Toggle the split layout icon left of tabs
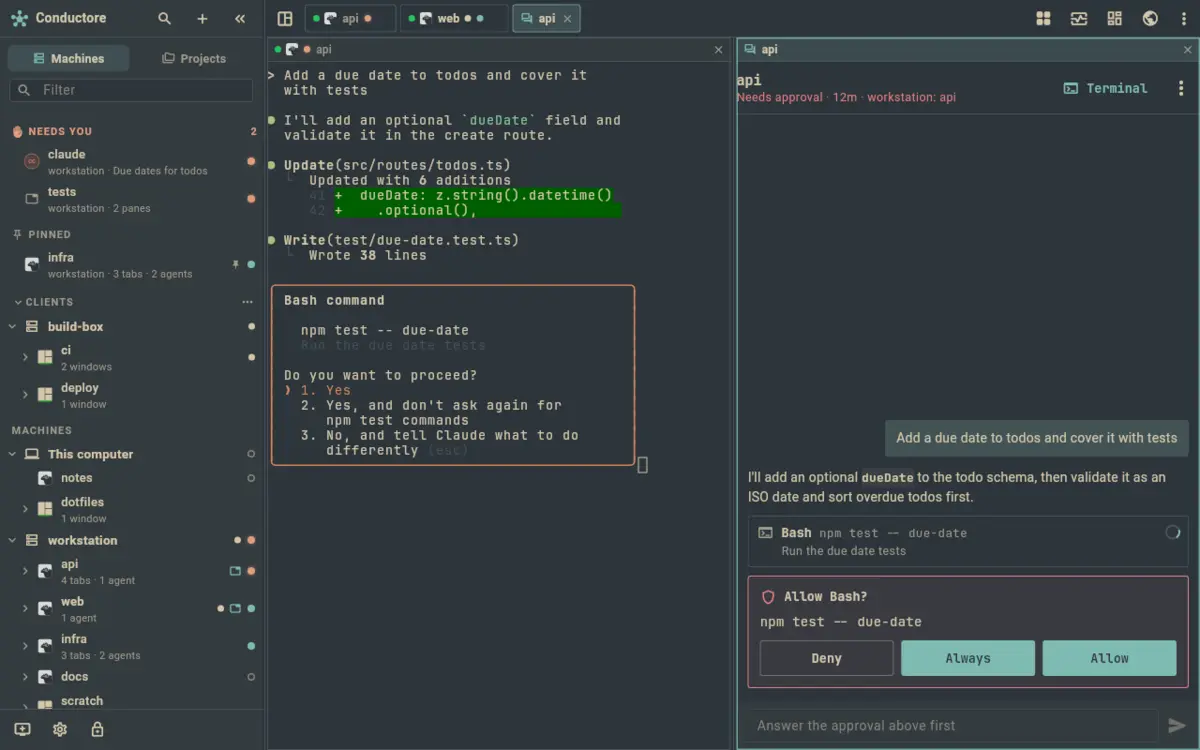The image size is (1200, 750). coord(285,18)
